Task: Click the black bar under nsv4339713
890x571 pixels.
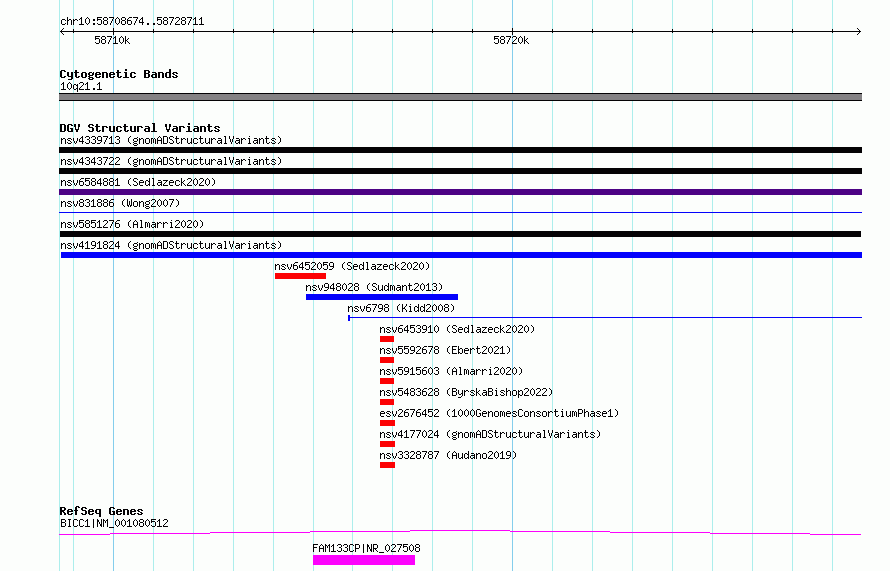Action: 460,150
